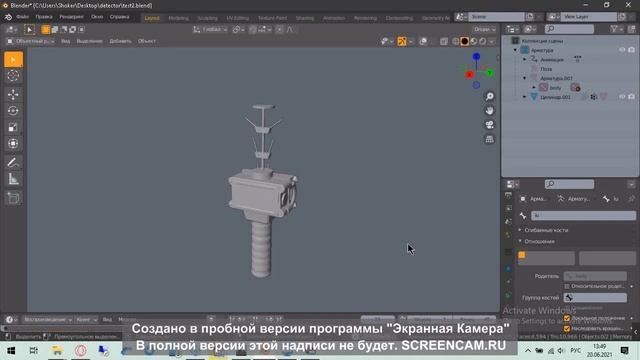Screen dimensions: 640x360
Task: Open the Options dropdown in viewport header
Action: (484, 29)
